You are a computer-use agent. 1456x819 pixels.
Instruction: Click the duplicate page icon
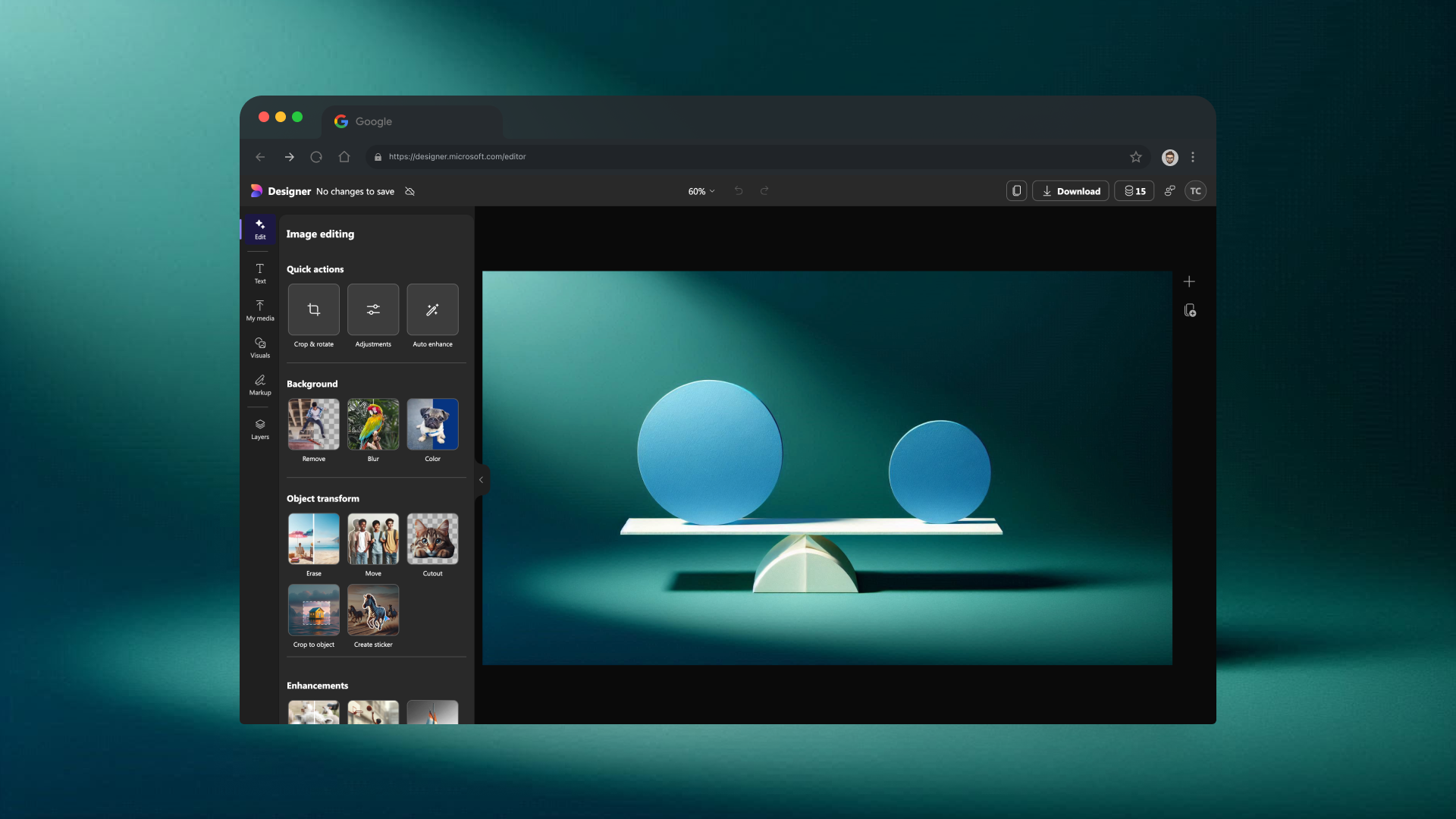1190,310
